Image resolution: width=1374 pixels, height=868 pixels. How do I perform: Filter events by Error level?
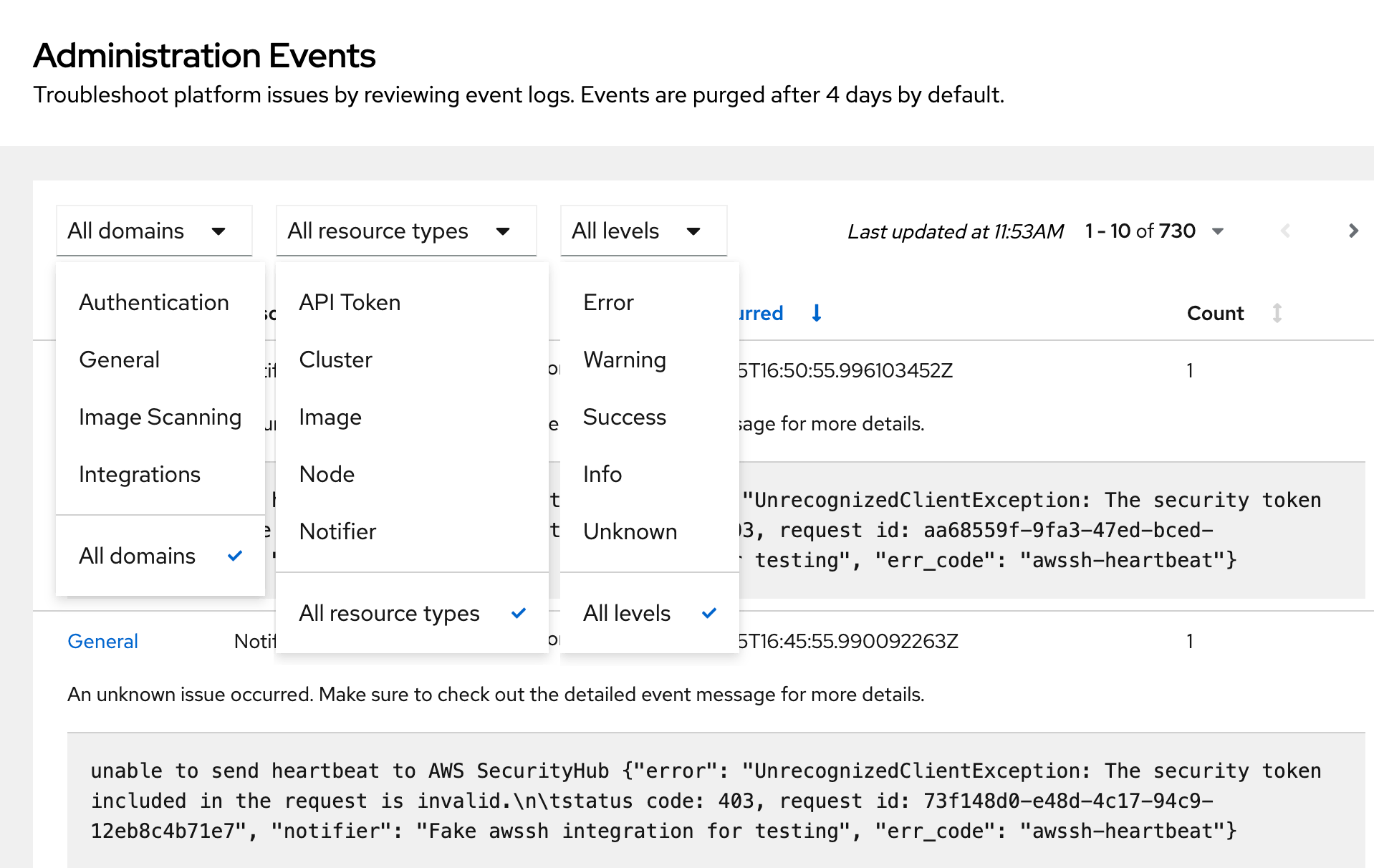point(608,302)
